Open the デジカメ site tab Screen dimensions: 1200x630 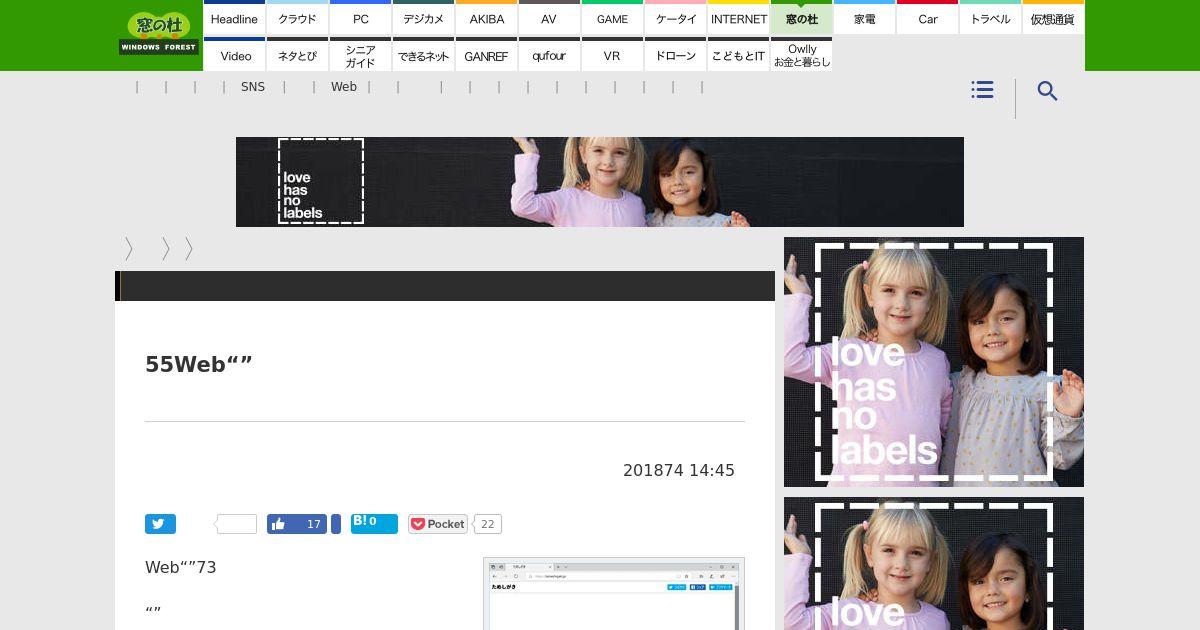click(423, 18)
